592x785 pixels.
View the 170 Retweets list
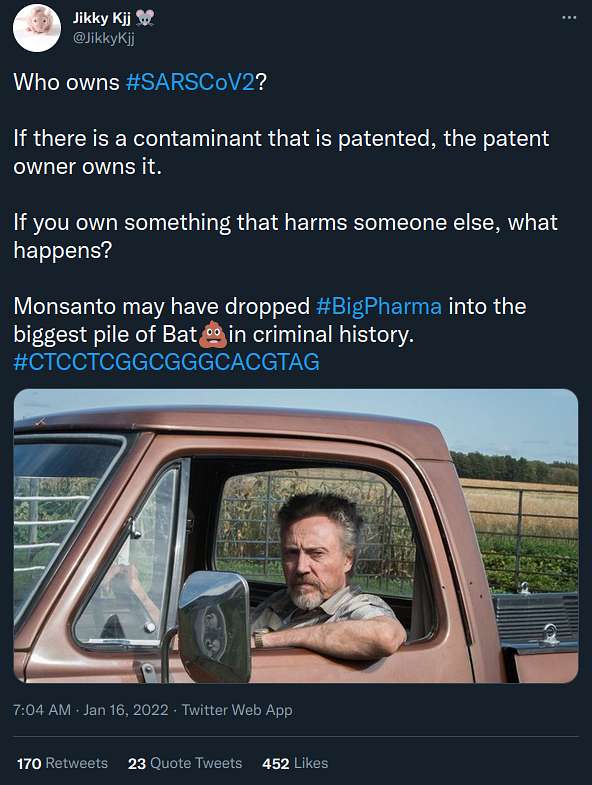[x=62, y=763]
